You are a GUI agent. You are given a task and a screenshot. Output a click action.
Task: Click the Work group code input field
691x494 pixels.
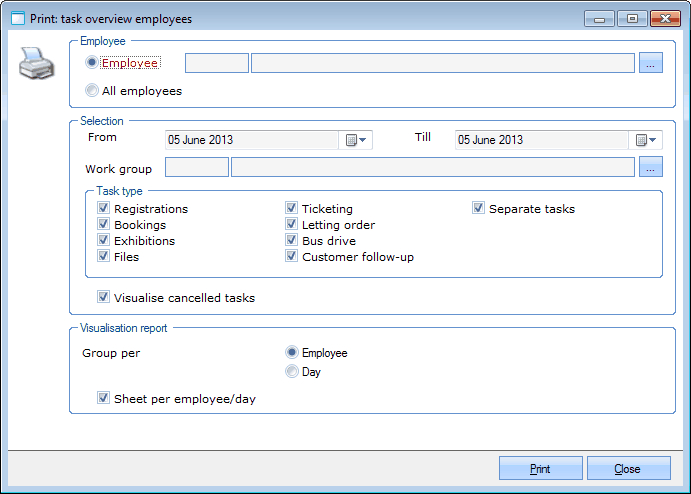coord(196,167)
